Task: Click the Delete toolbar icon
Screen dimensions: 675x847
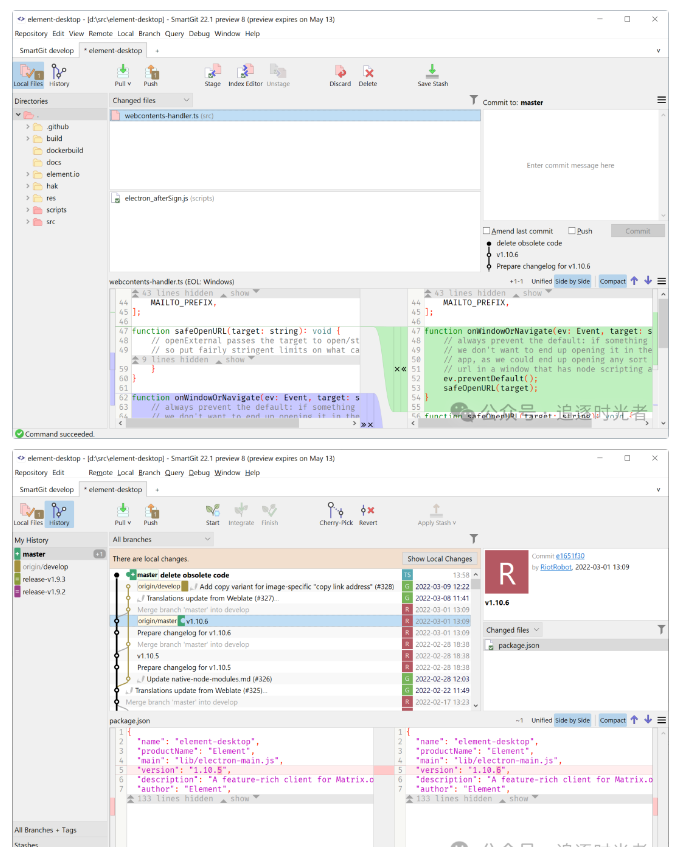Action: coord(368,75)
